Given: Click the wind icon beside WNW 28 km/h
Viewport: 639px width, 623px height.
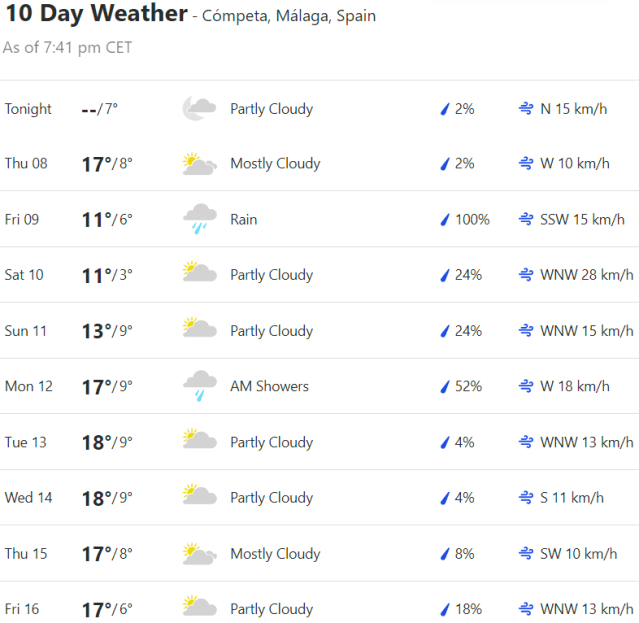Looking at the screenshot, I should coord(525,275).
